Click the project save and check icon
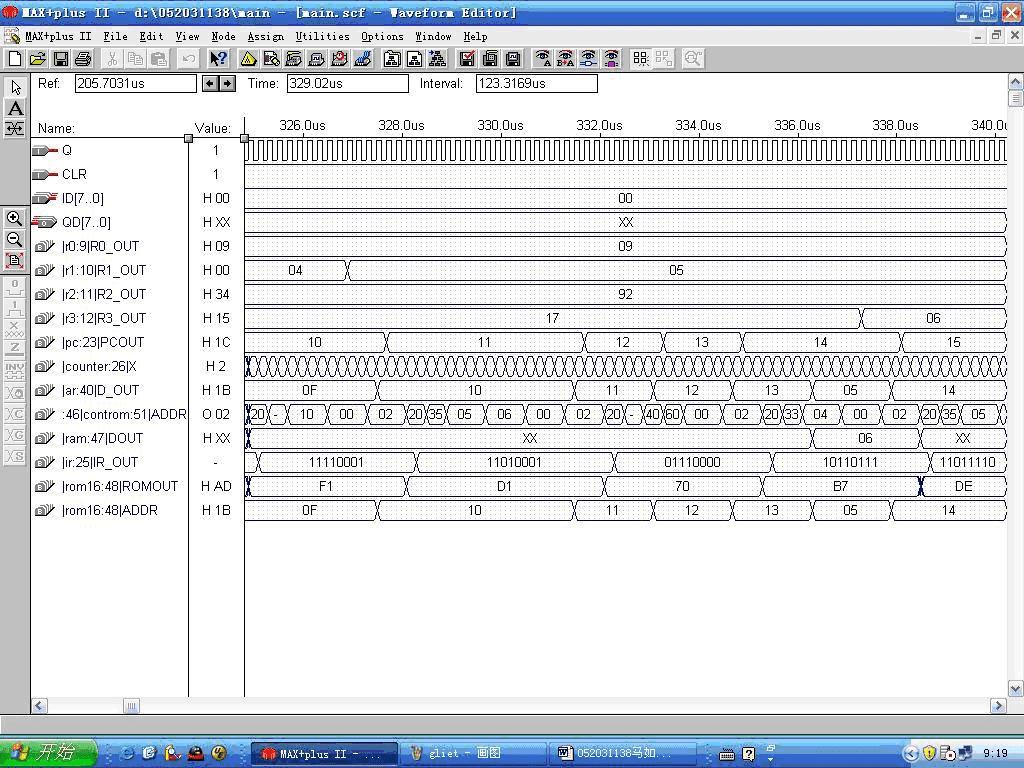This screenshot has height=768, width=1024. click(x=467, y=59)
